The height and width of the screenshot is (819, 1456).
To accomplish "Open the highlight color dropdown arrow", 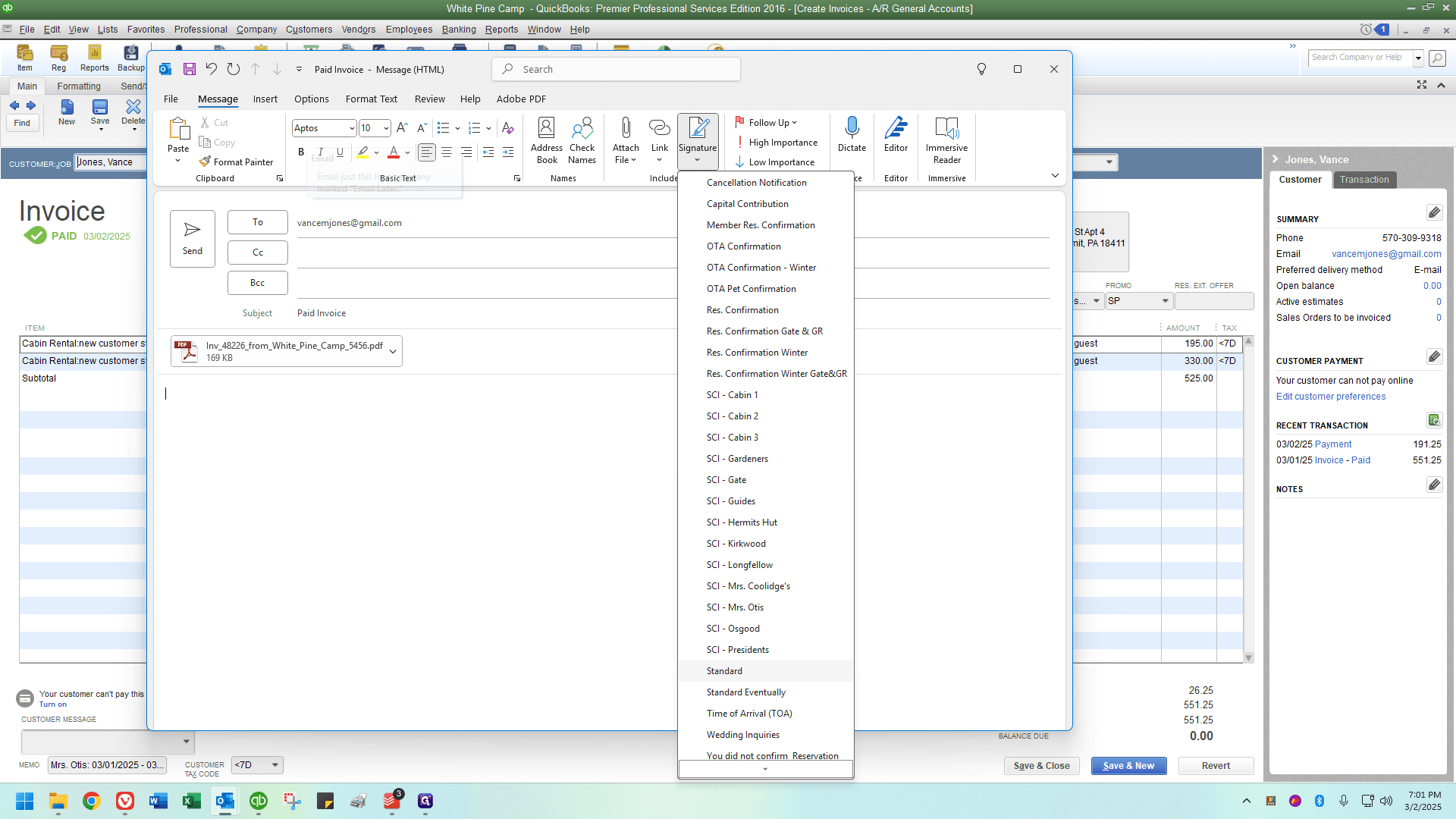I will click(376, 152).
